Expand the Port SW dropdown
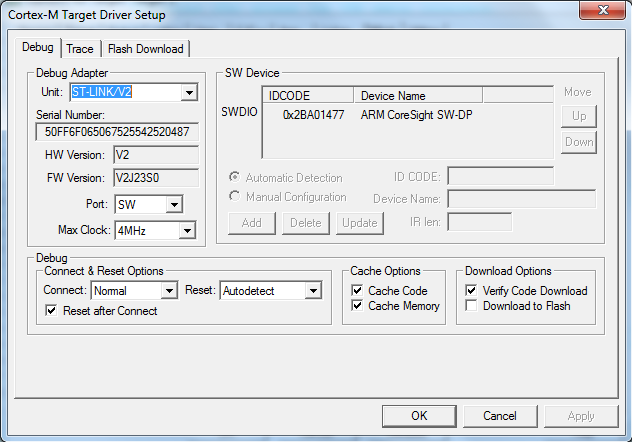Viewport: 632px width, 442px height. [174, 205]
